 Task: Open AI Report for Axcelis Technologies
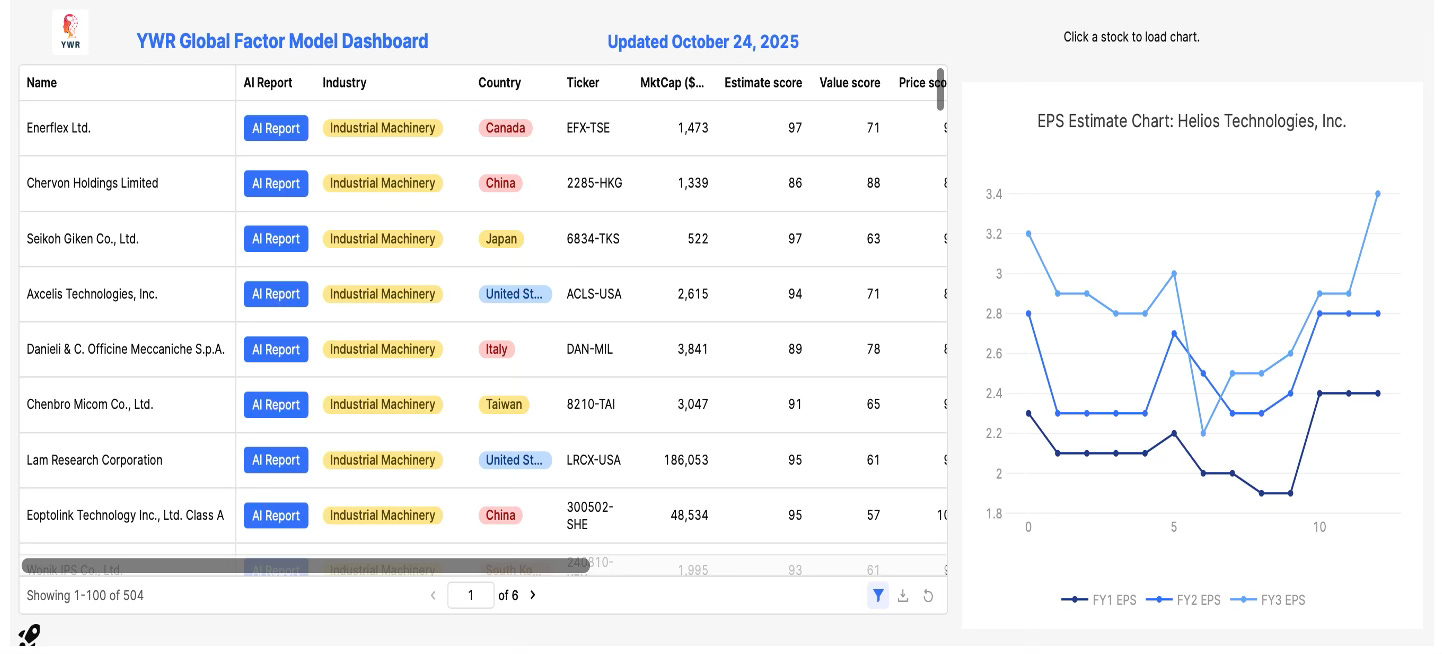coord(276,294)
